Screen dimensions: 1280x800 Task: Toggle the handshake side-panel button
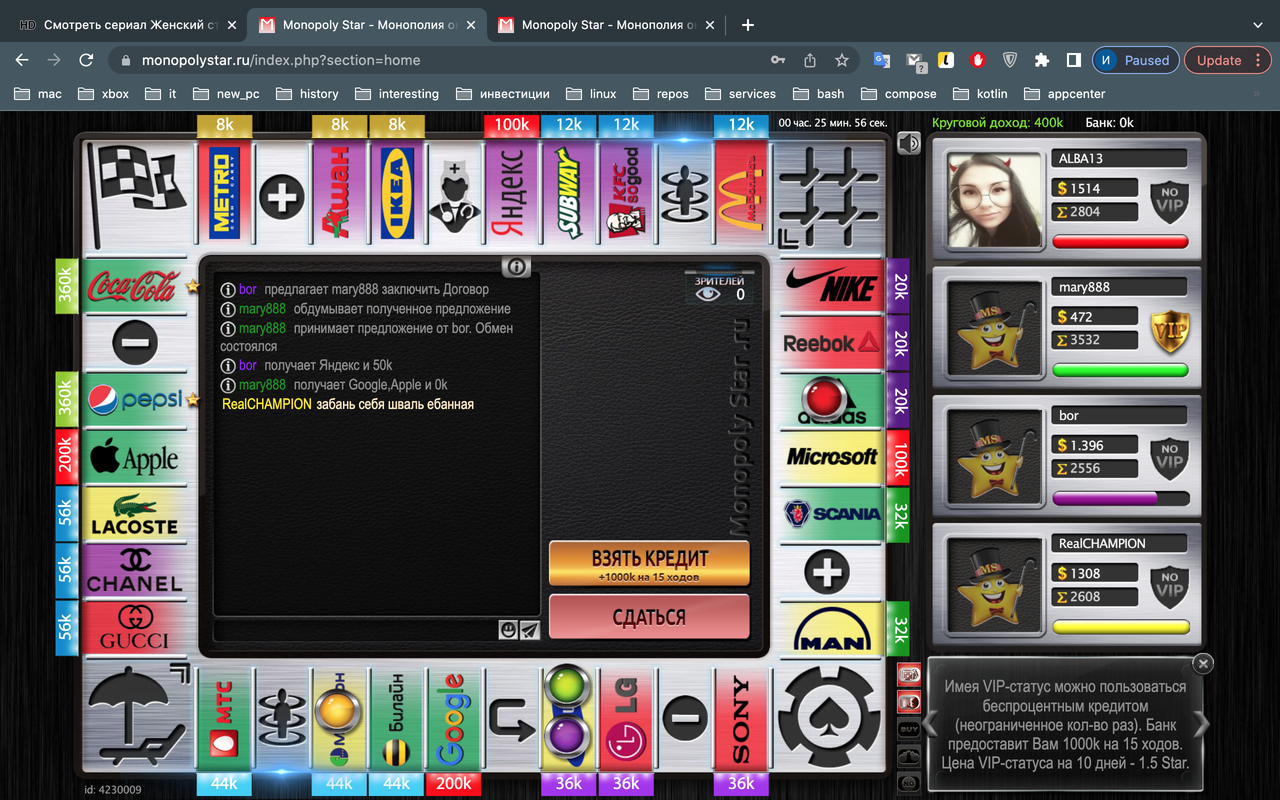pos(909,756)
